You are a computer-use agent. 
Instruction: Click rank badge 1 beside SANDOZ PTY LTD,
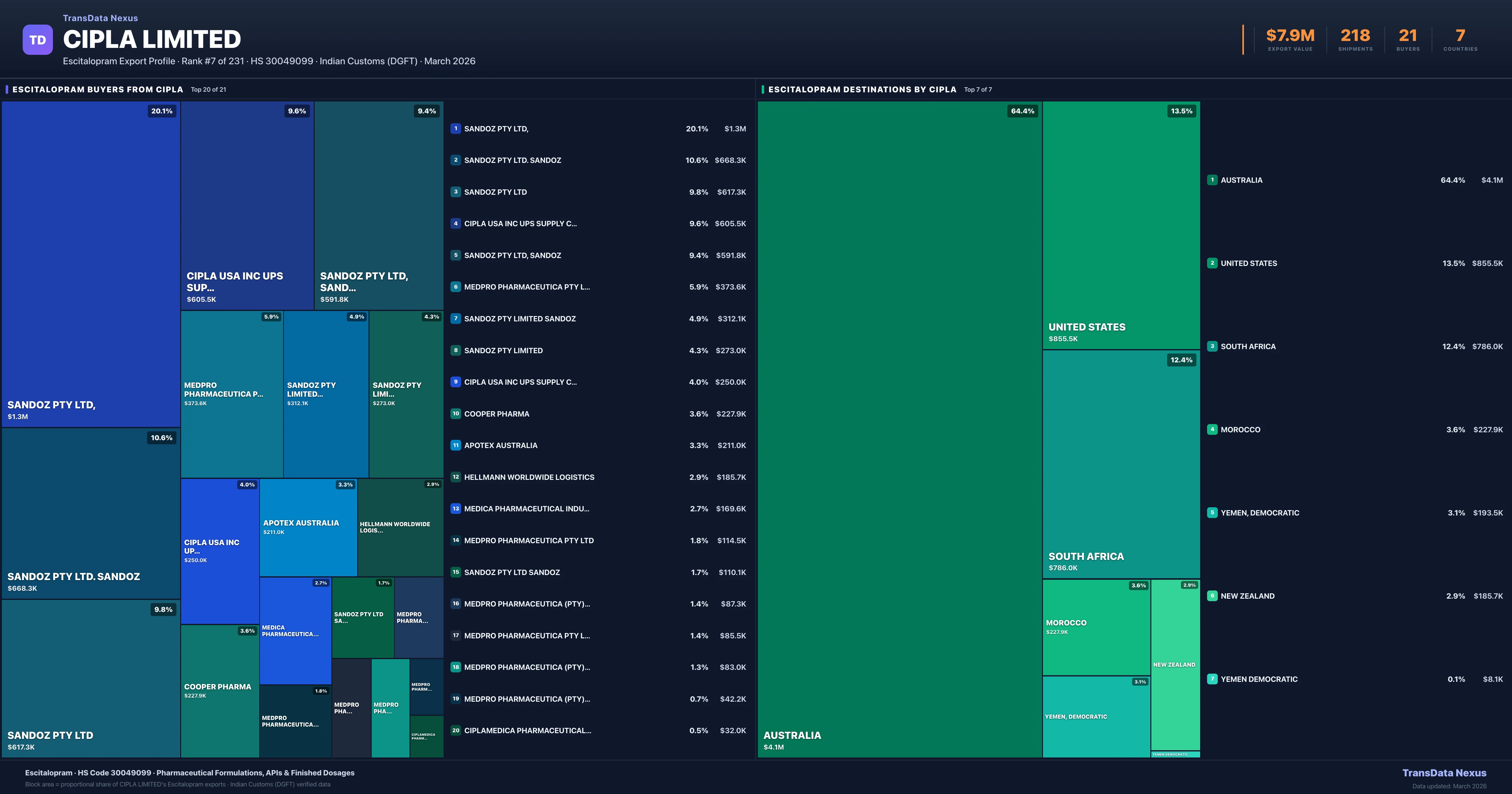[x=455, y=129]
